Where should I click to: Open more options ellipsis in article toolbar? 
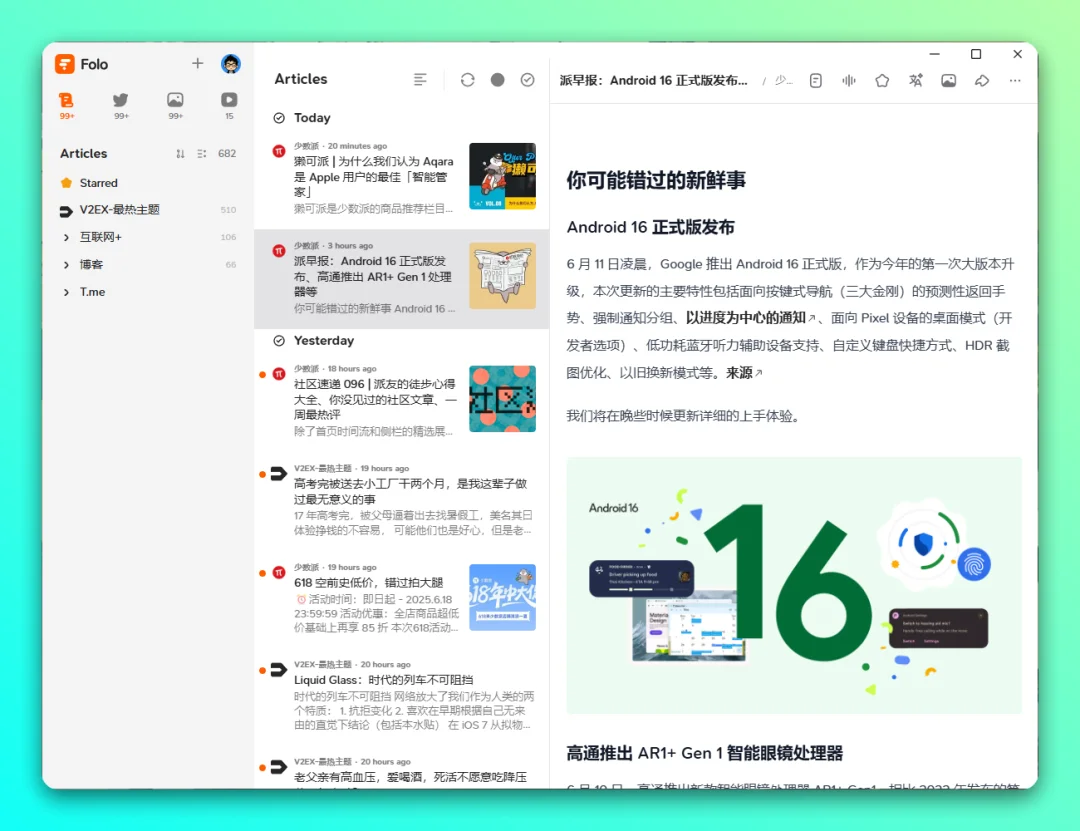tap(1015, 81)
